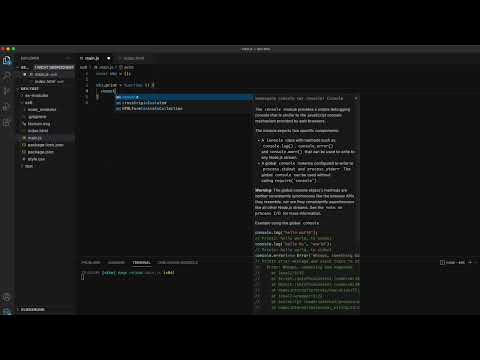
Task: Select main.js in Open Editors list
Action: point(46,74)
